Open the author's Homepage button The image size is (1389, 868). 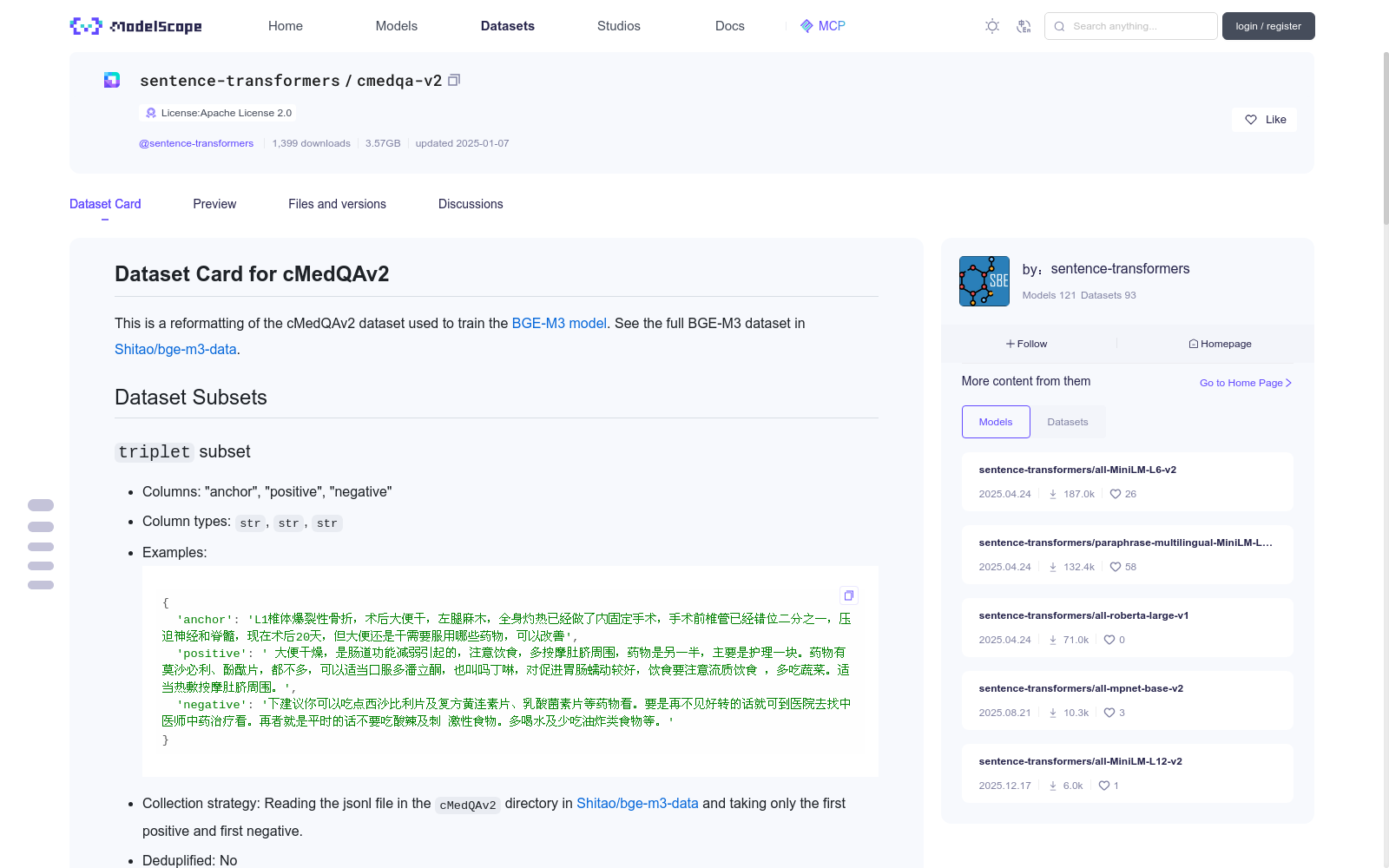1220,344
